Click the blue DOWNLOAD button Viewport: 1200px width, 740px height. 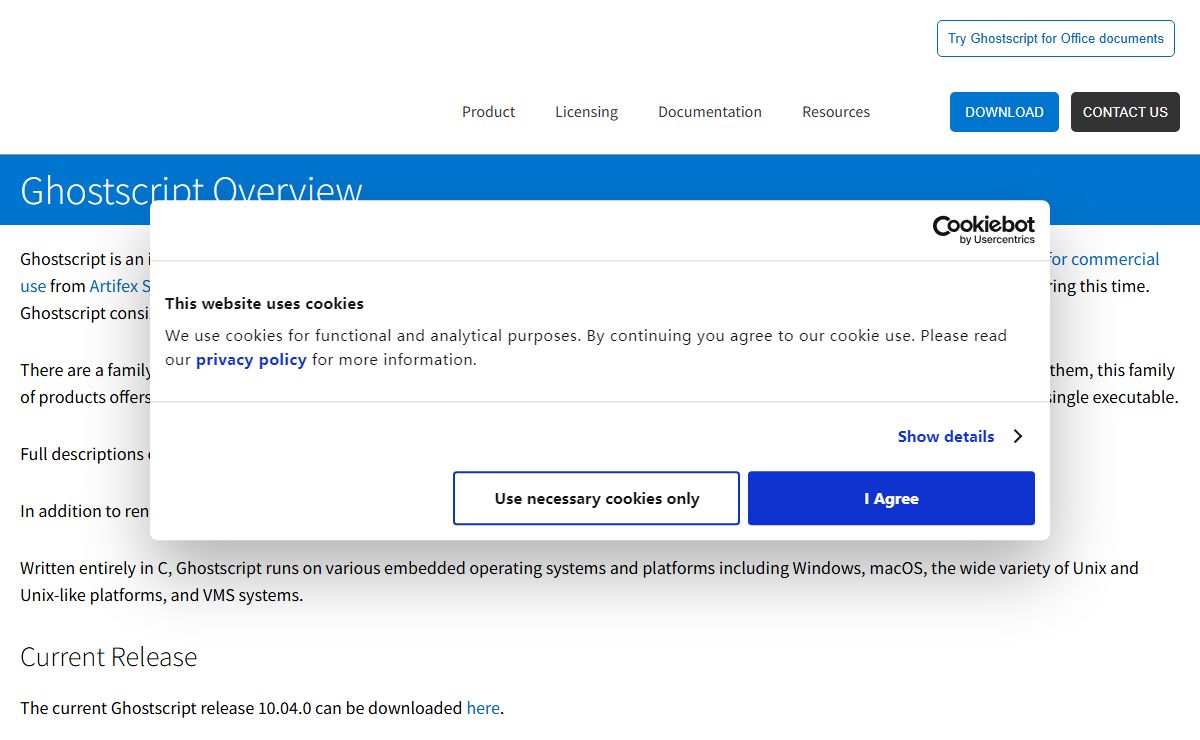click(1004, 112)
